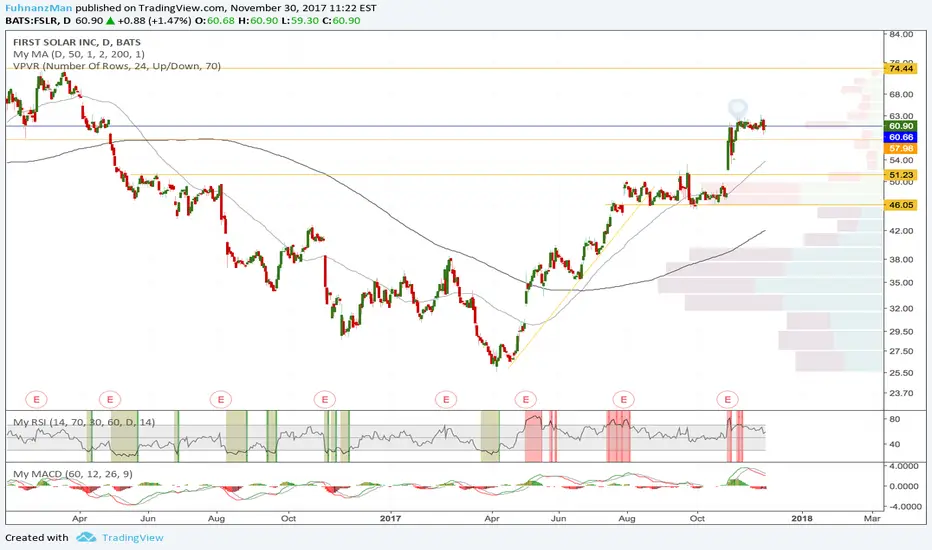
Task: Select the 51.23 yellow price label
Action: pyautogui.click(x=901, y=175)
